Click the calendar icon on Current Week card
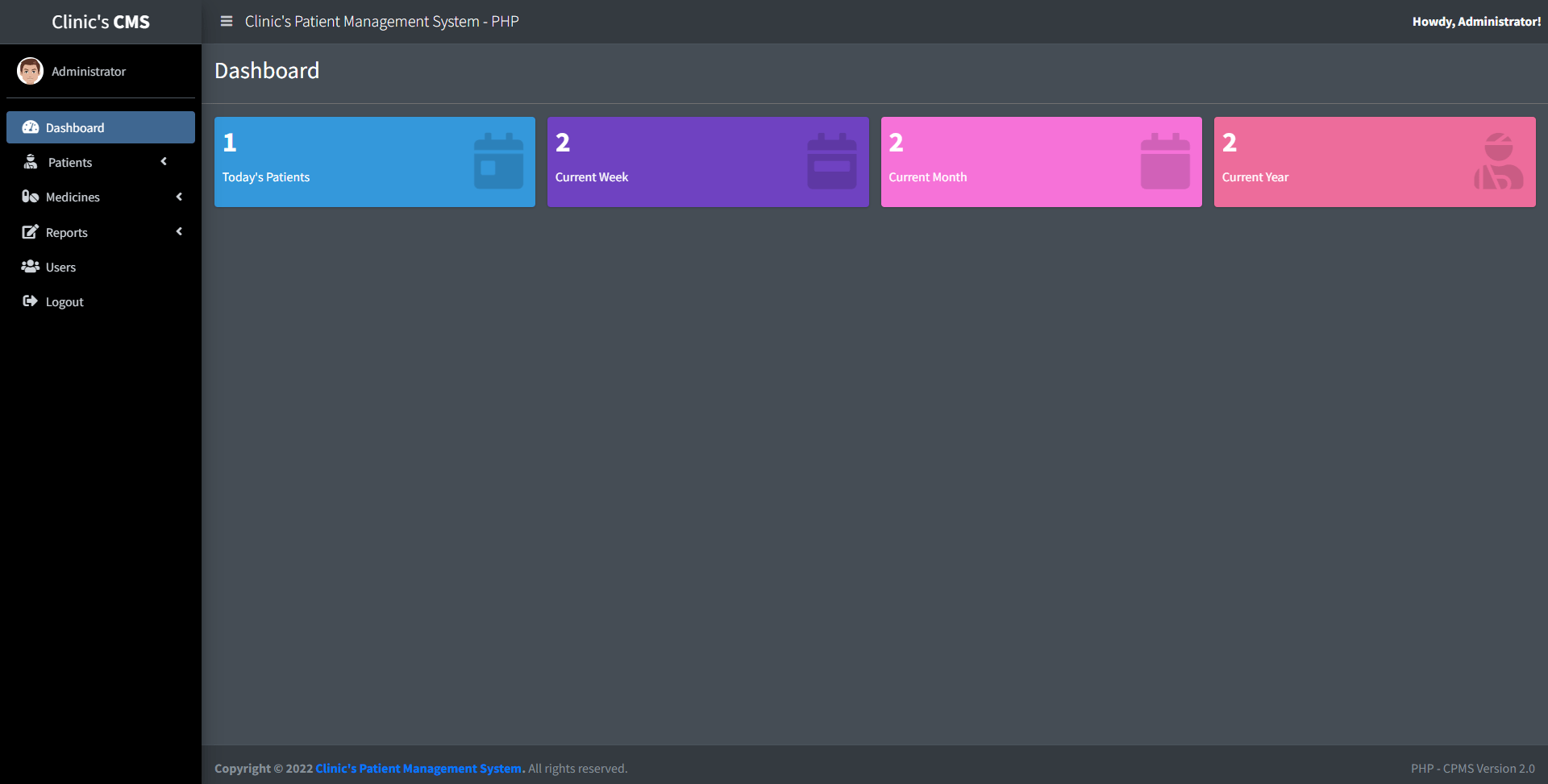The height and width of the screenshot is (784, 1548). pos(831,161)
